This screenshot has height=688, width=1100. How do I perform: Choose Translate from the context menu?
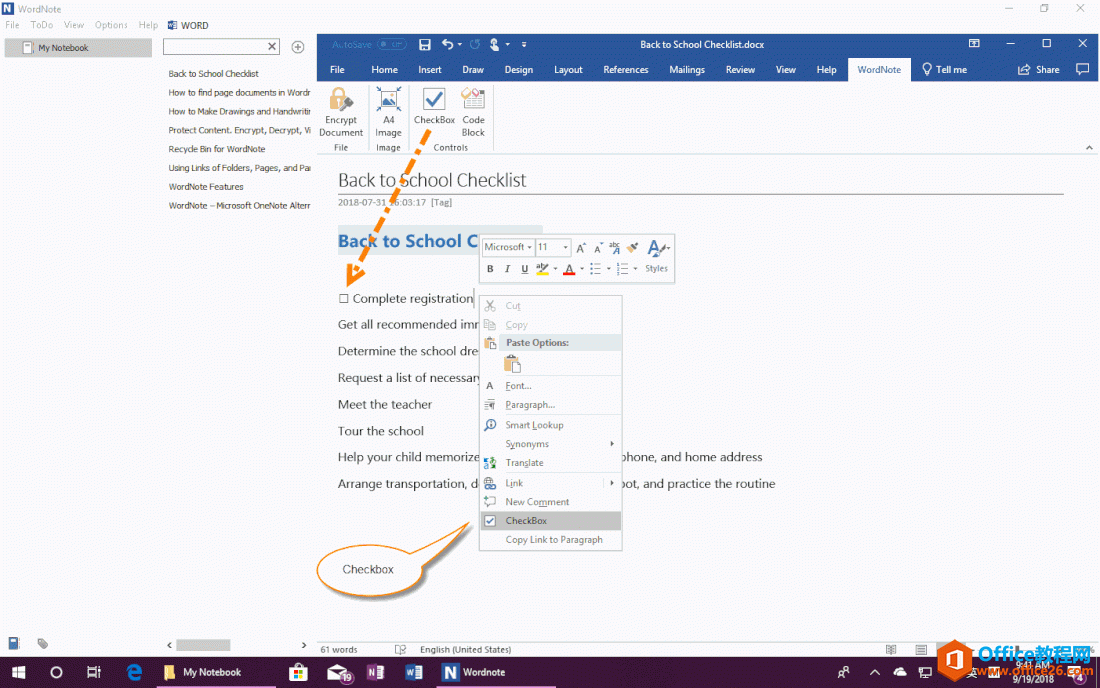point(524,463)
